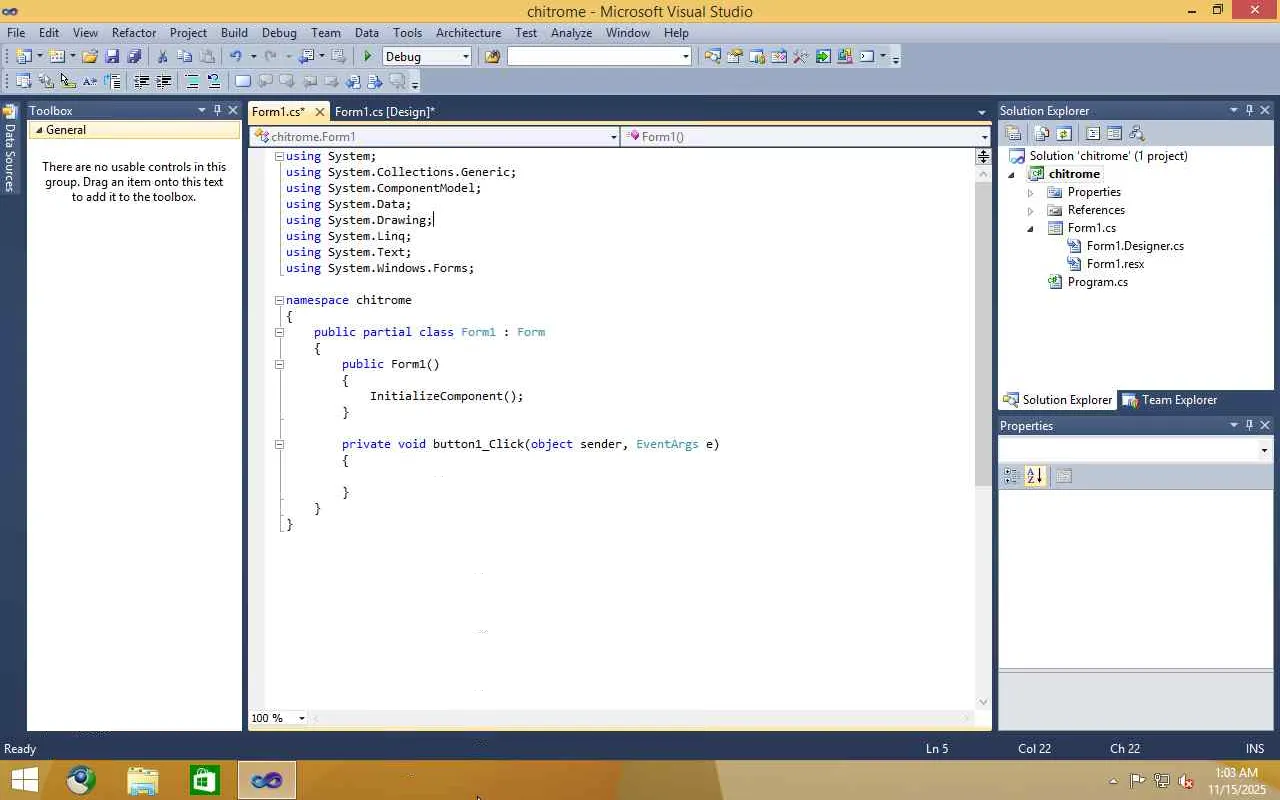1280x800 pixels.
Task: Pin the Toolbox panel with auto-hide pushpin
Action: pyautogui.click(x=217, y=110)
